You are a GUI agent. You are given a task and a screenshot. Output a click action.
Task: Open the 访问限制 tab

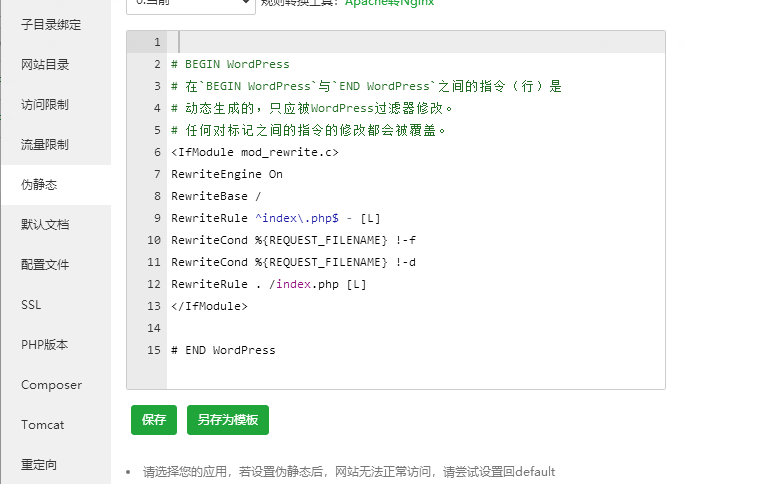point(45,104)
